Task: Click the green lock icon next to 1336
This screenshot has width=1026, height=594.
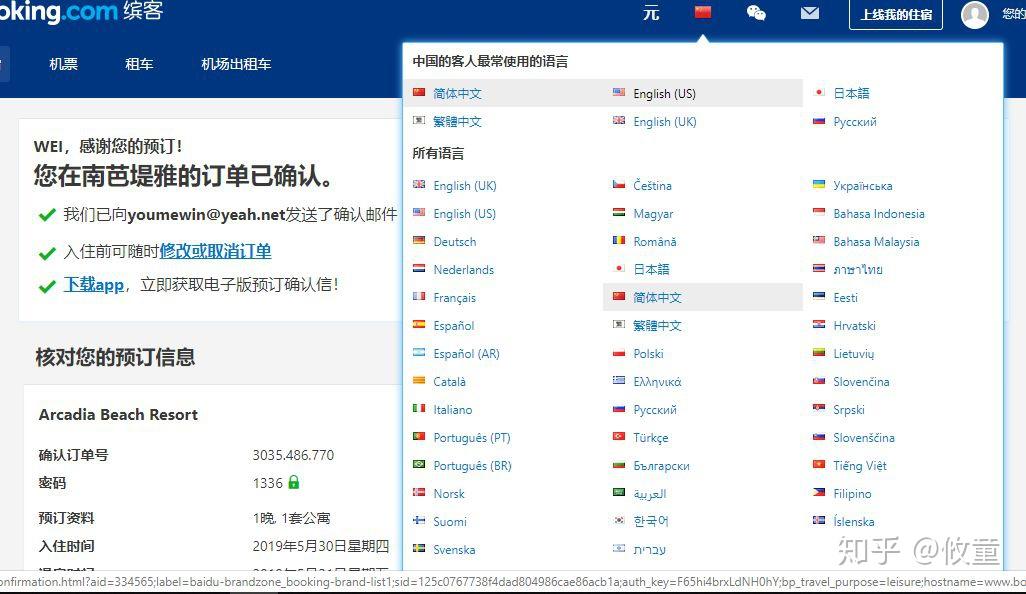Action: 294,483
